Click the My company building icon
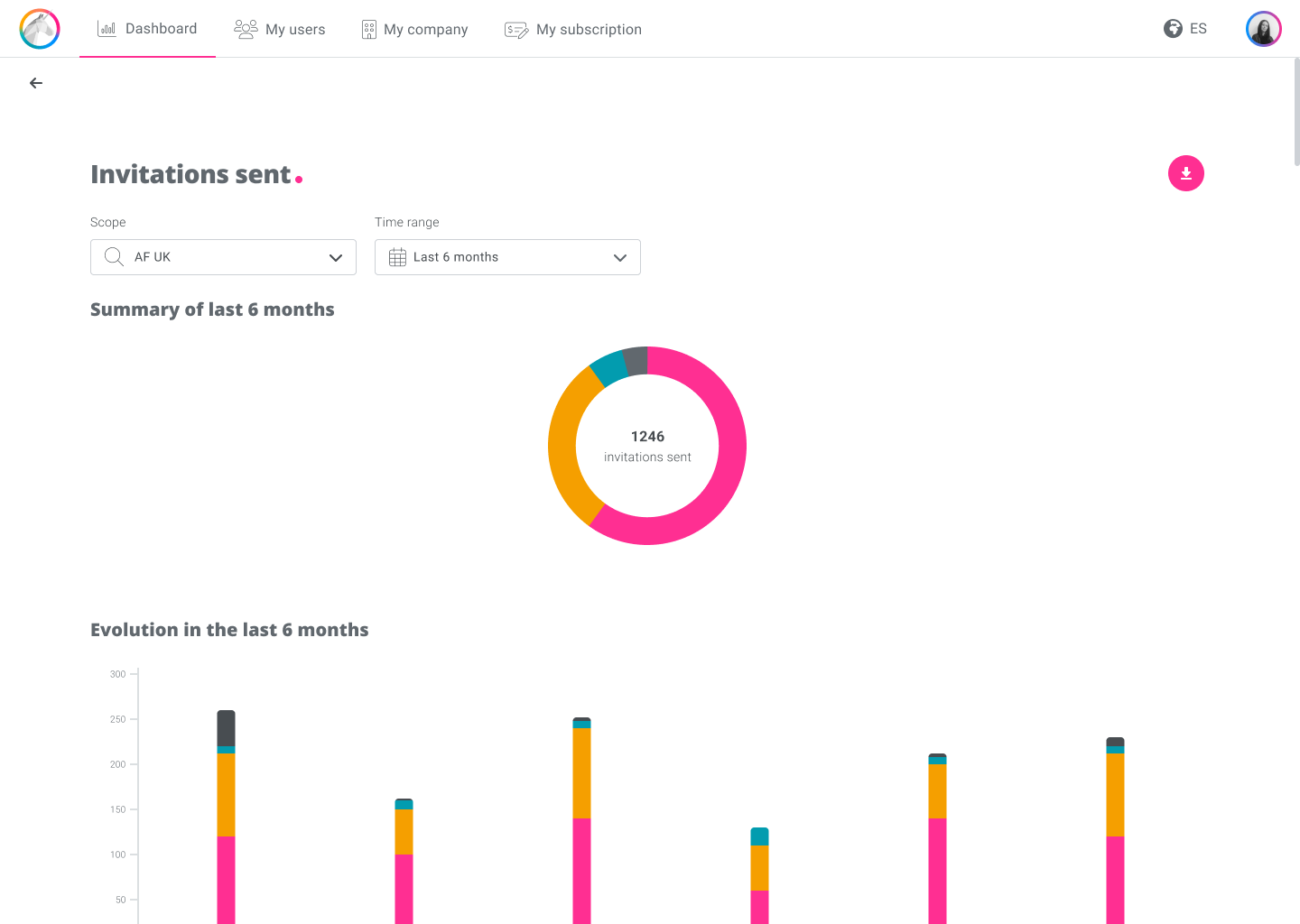This screenshot has width=1300, height=924. [x=369, y=30]
